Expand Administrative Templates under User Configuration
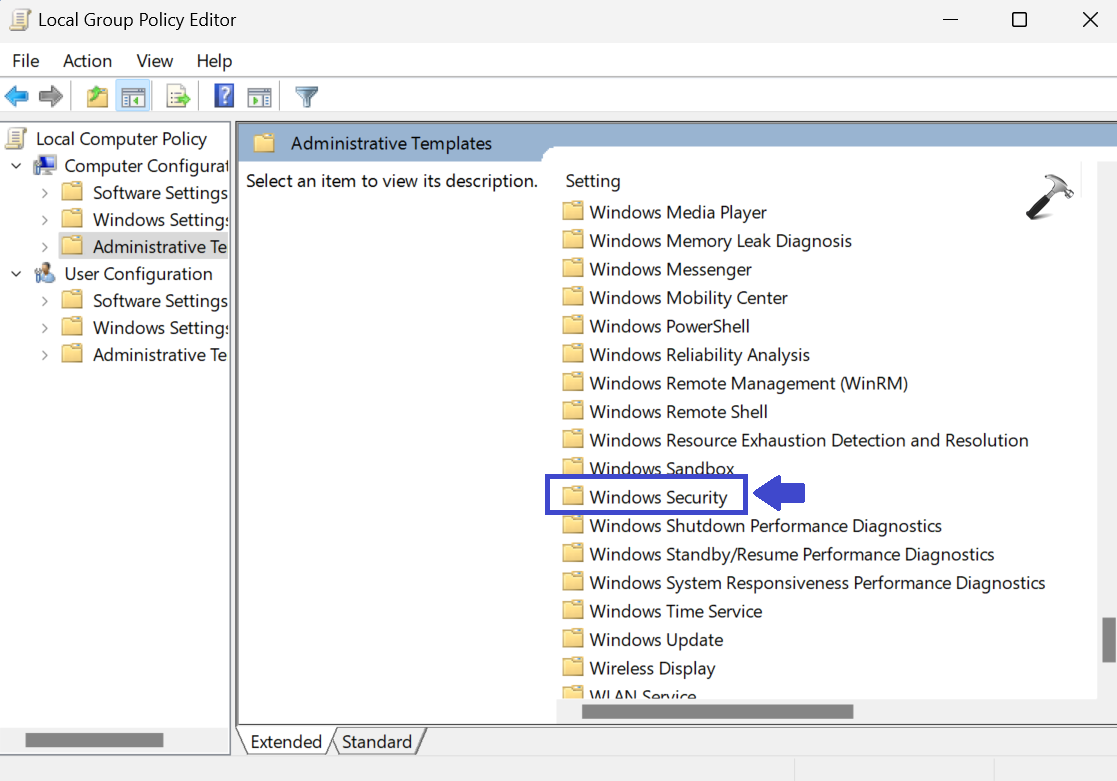Image resolution: width=1117 pixels, height=781 pixels. click(44, 355)
